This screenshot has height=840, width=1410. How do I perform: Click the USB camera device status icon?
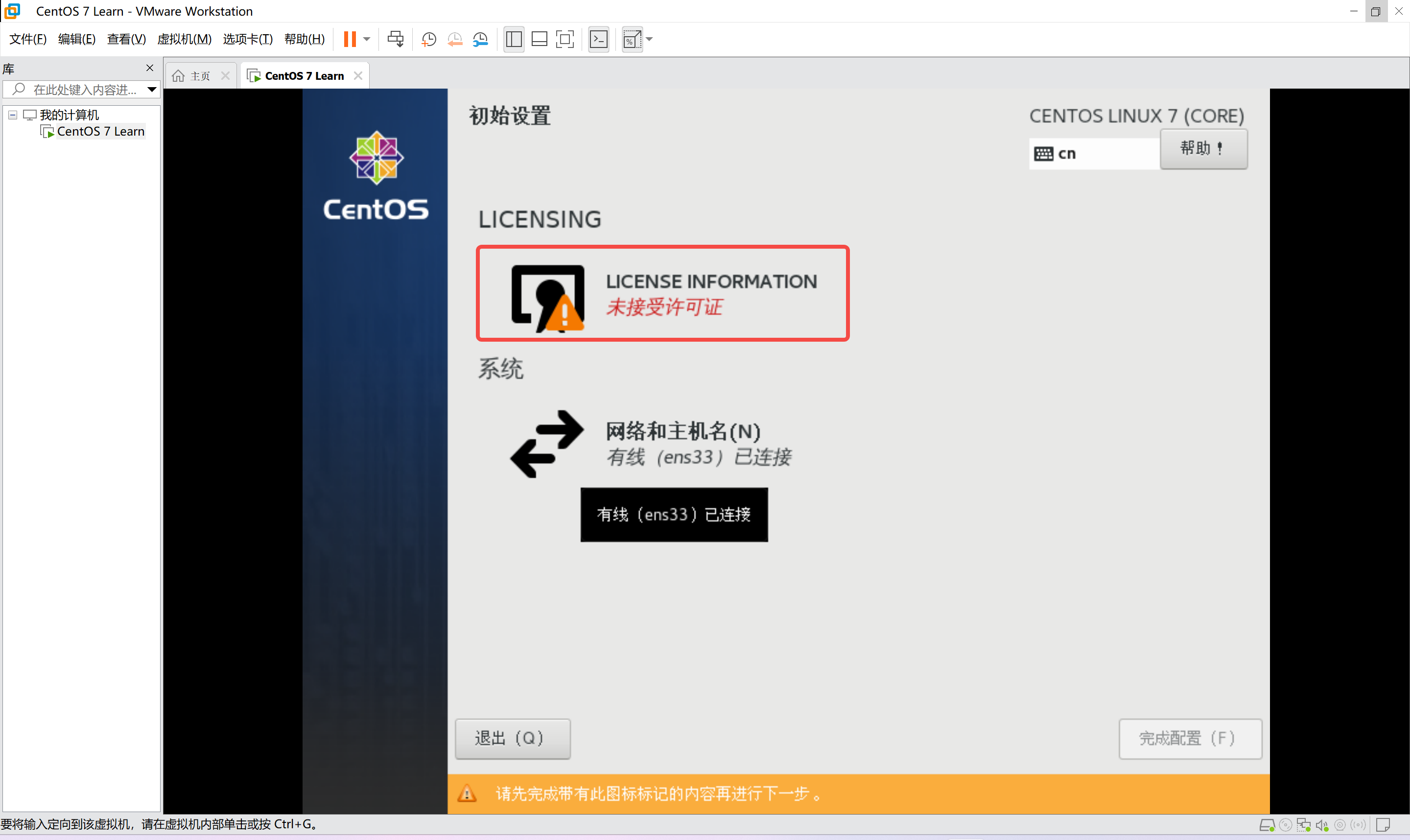1340,825
